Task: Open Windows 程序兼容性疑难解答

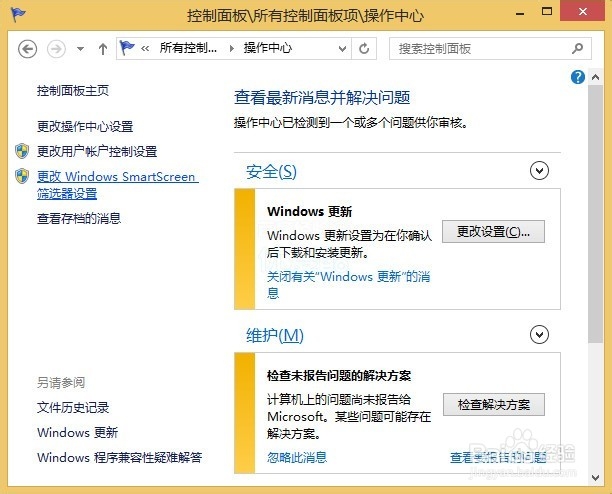Action: pyautogui.click(x=119, y=457)
